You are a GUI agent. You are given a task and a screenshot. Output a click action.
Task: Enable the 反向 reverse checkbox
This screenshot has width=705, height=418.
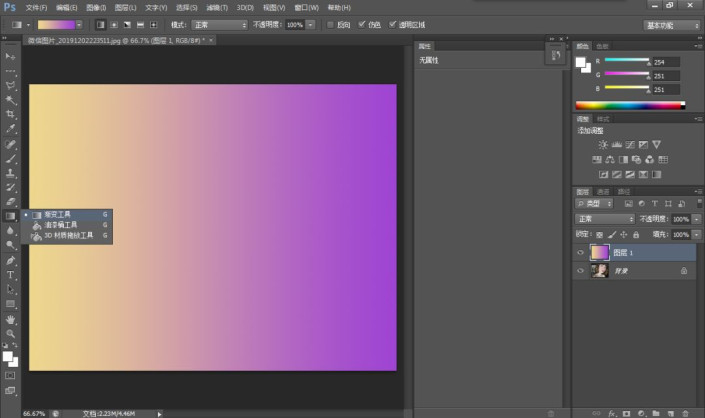point(330,25)
